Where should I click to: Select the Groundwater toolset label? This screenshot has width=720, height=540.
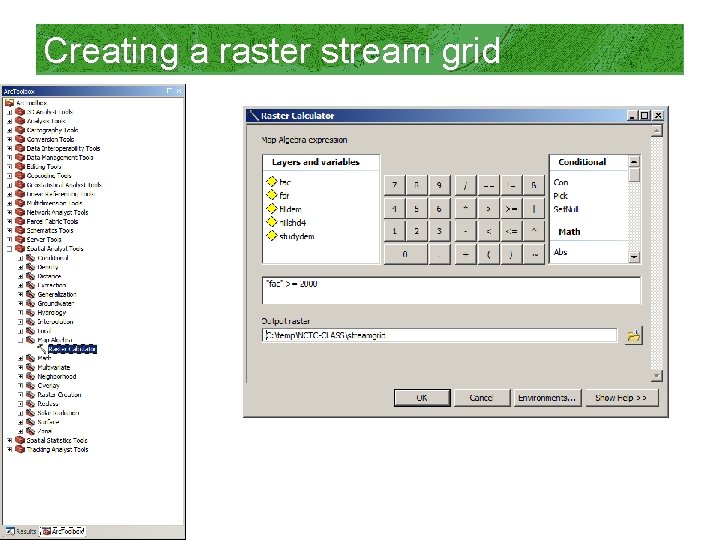click(56, 304)
